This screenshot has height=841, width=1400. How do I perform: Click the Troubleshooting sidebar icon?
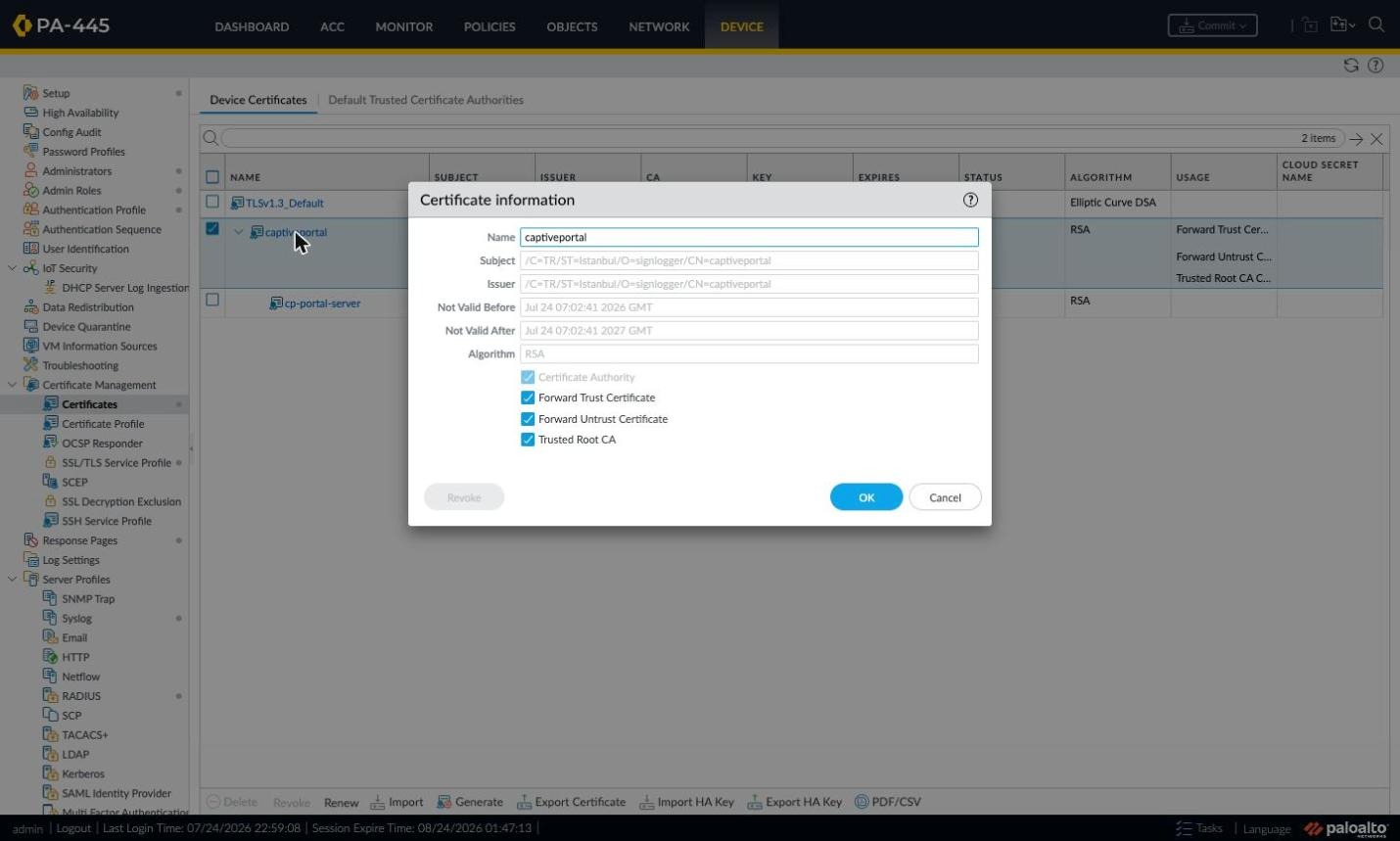coord(30,365)
